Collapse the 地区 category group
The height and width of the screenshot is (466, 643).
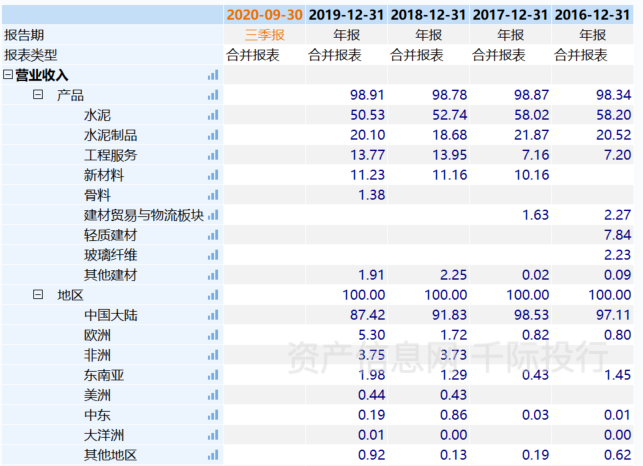coord(38,295)
